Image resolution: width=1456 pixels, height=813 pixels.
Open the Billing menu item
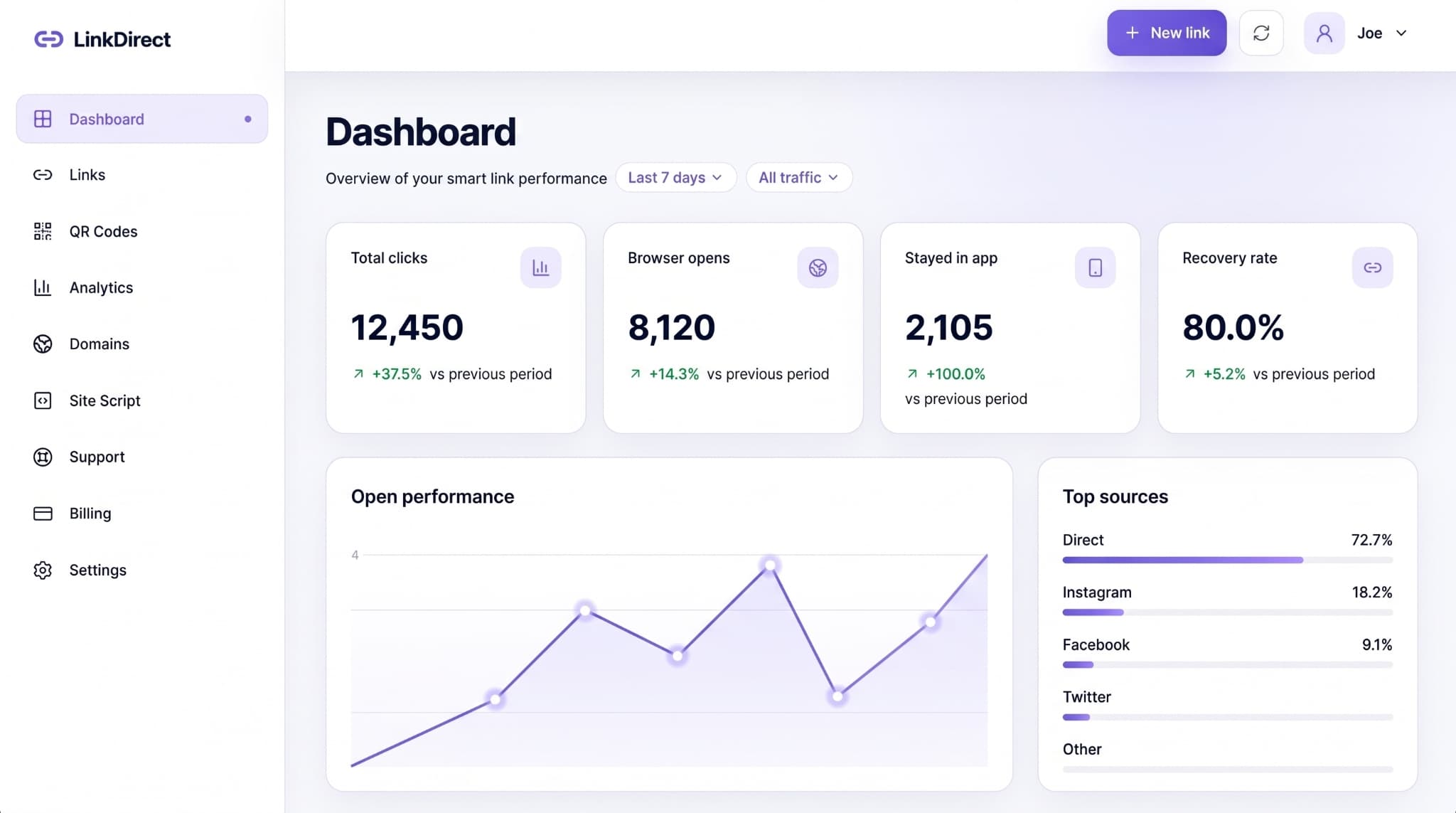pos(142,514)
